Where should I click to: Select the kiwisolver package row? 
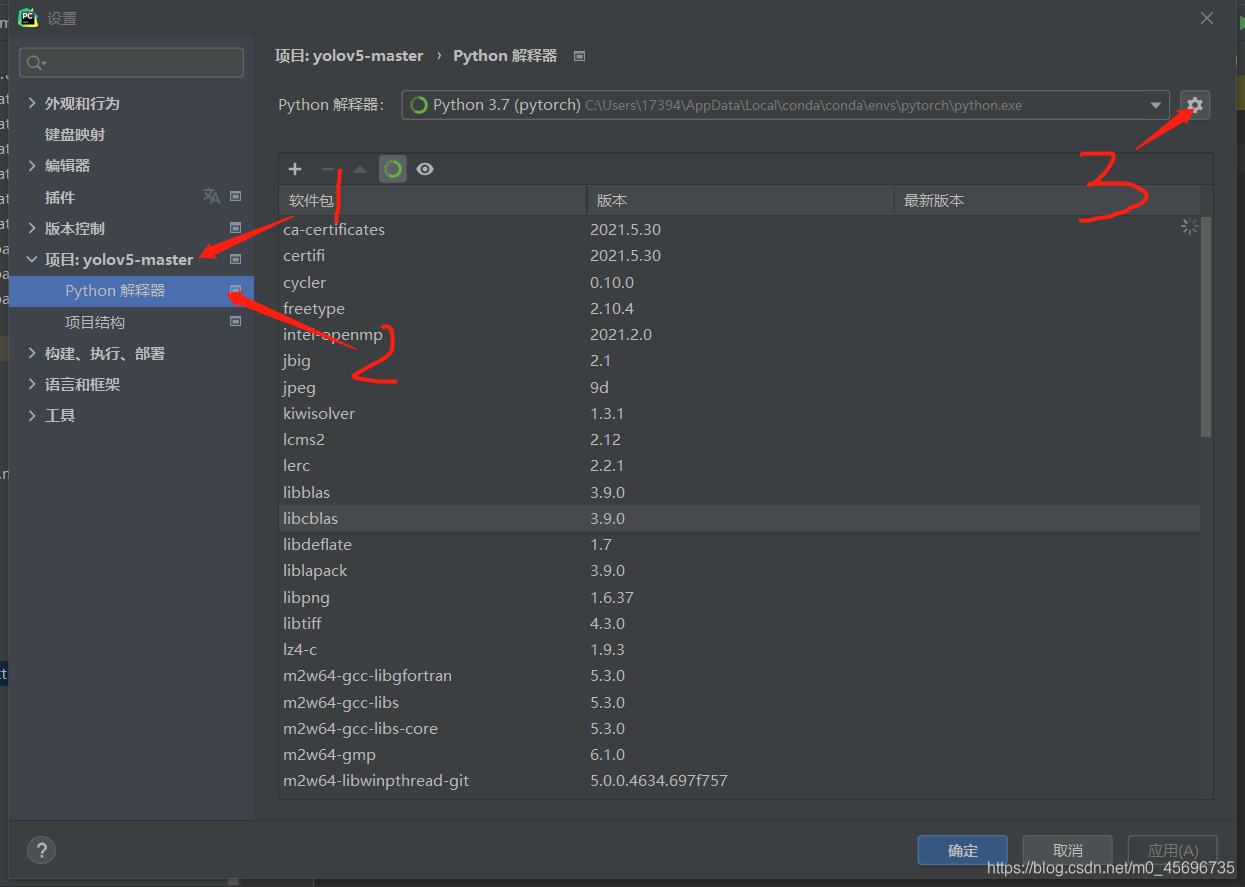click(739, 413)
